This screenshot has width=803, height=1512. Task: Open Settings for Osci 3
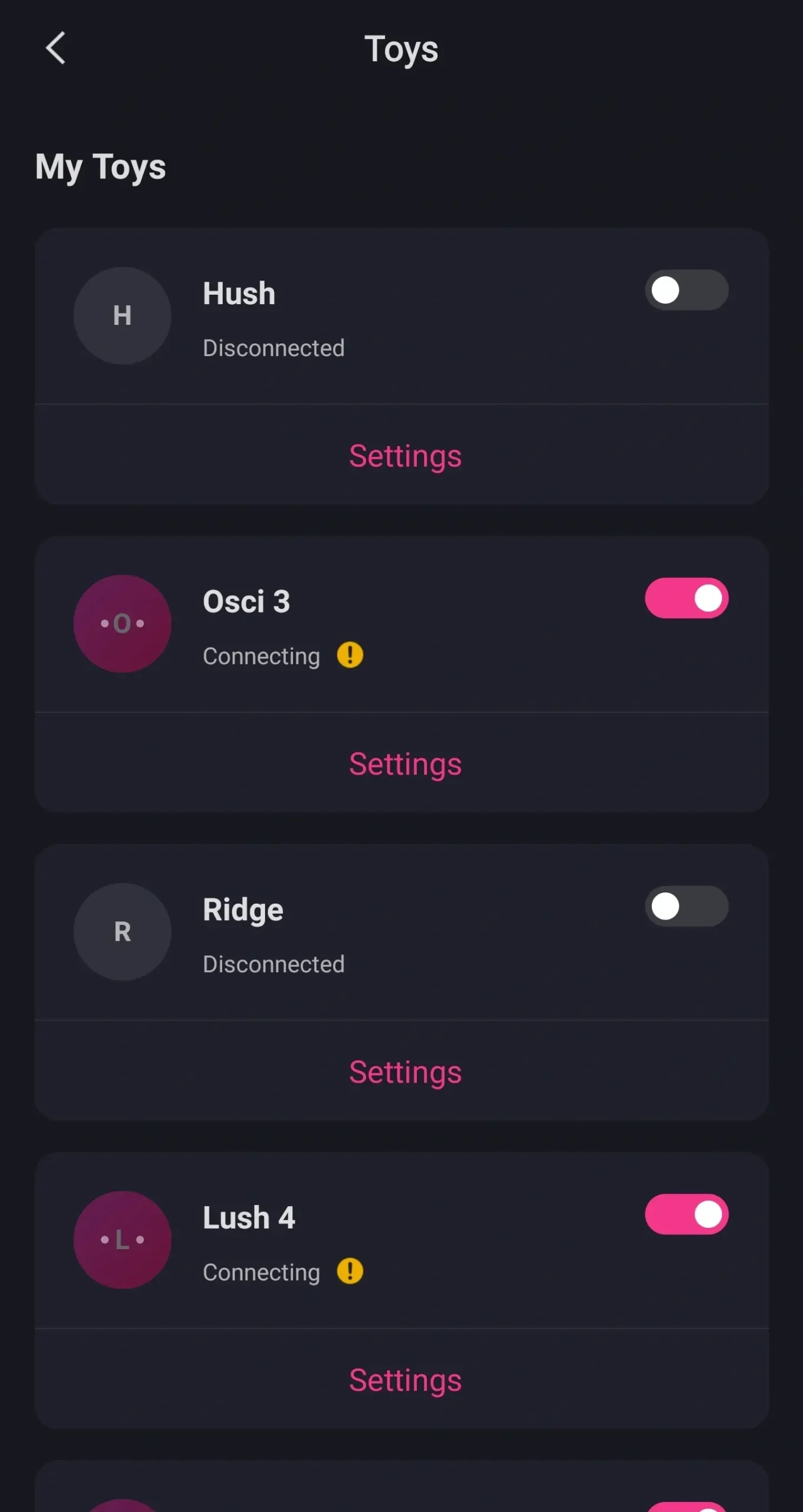pyautogui.click(x=405, y=764)
